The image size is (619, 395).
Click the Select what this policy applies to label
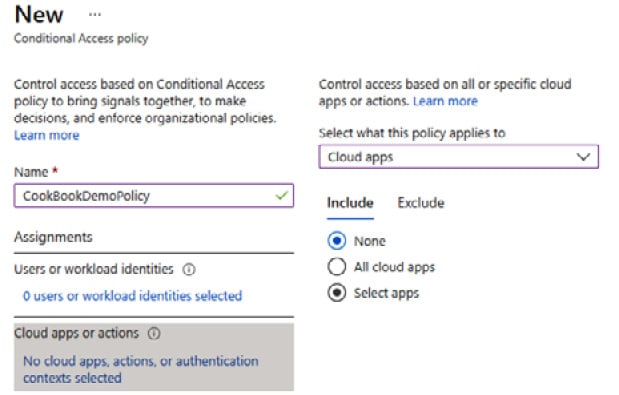412,133
